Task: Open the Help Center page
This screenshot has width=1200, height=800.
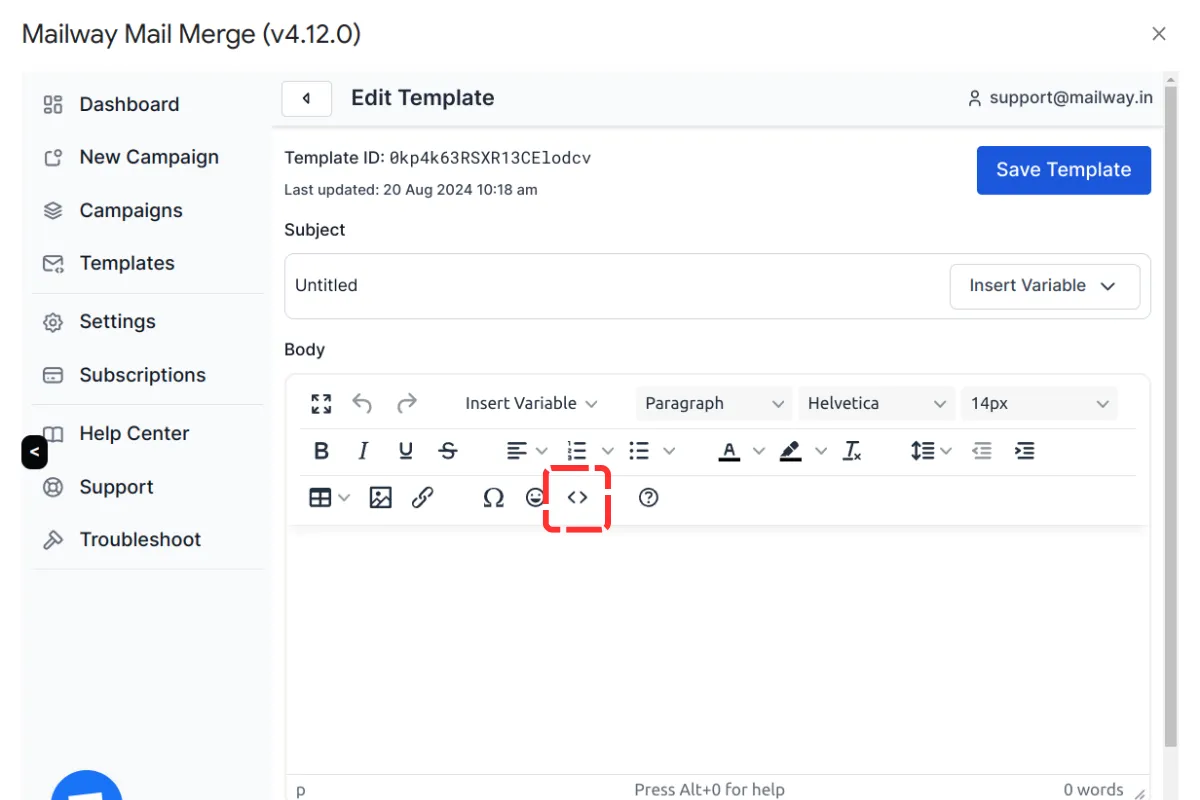Action: coord(133,433)
